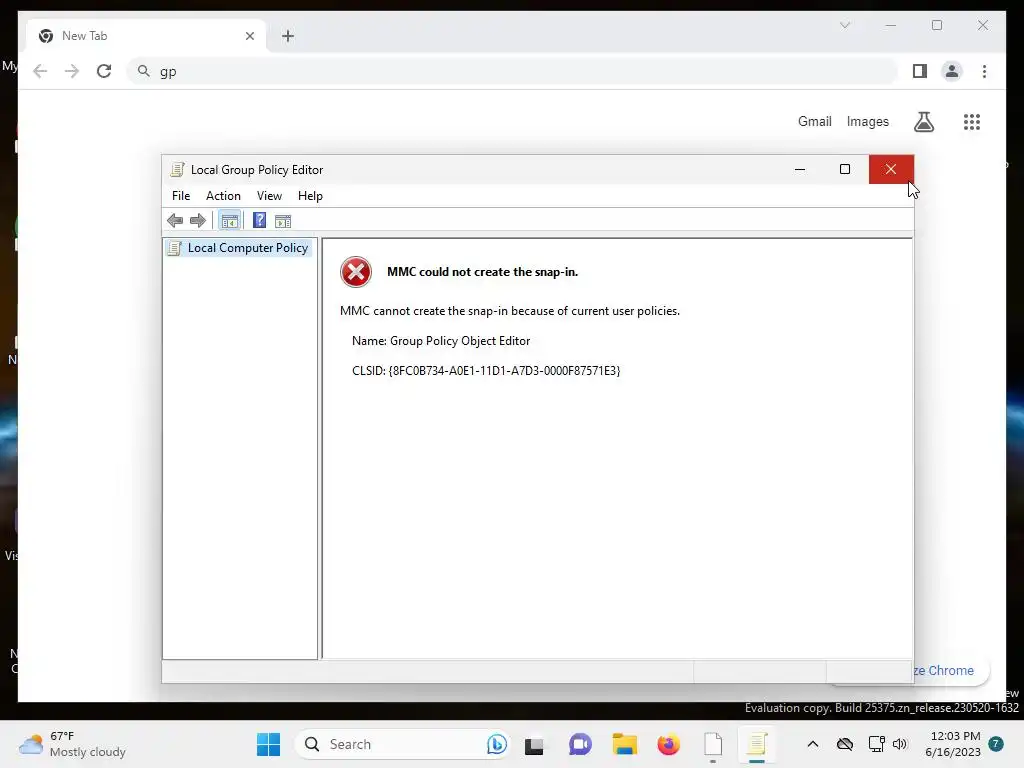Click the Local Group Policy Editor title icon

tap(176, 170)
